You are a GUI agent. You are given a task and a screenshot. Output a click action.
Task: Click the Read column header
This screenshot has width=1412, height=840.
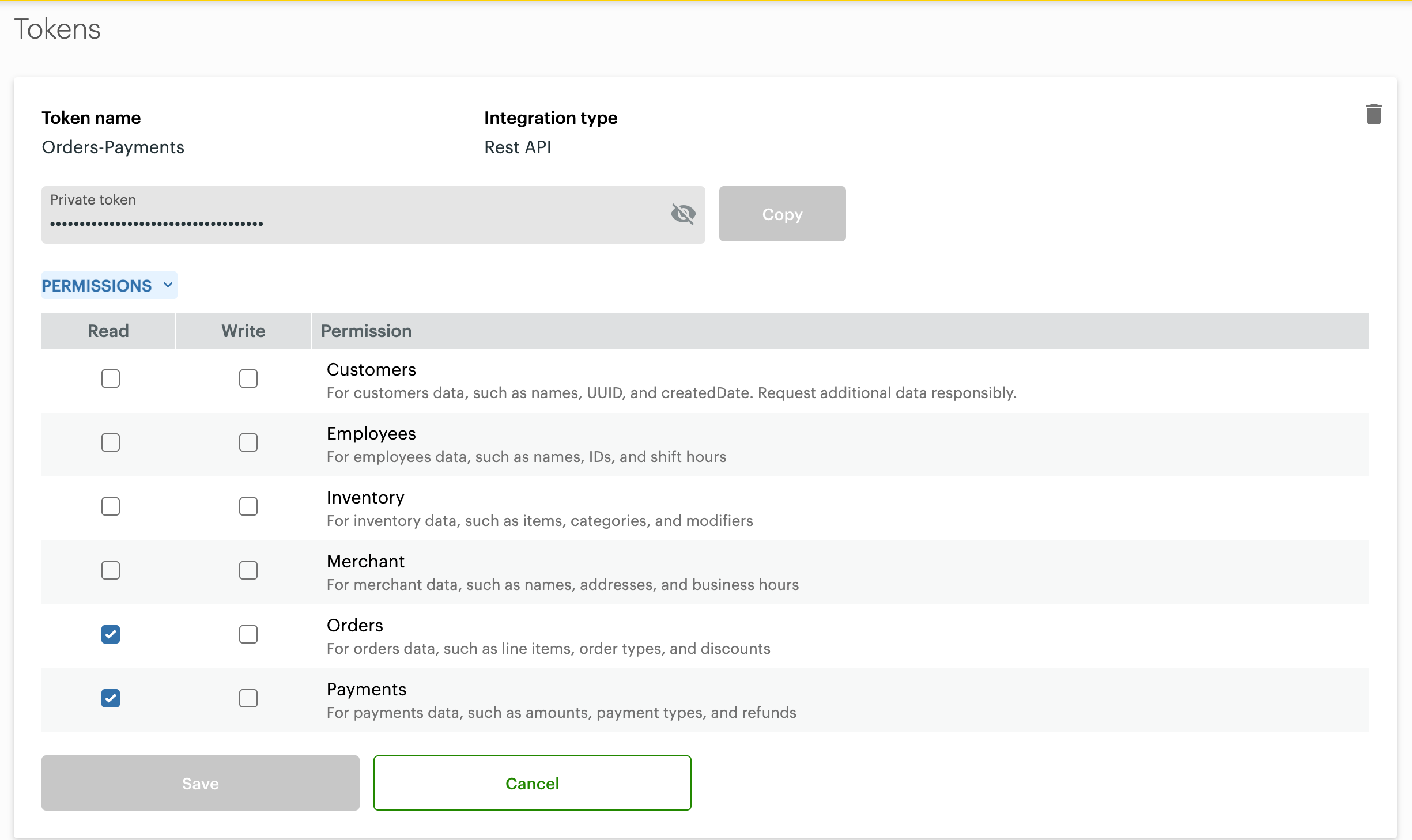point(108,331)
